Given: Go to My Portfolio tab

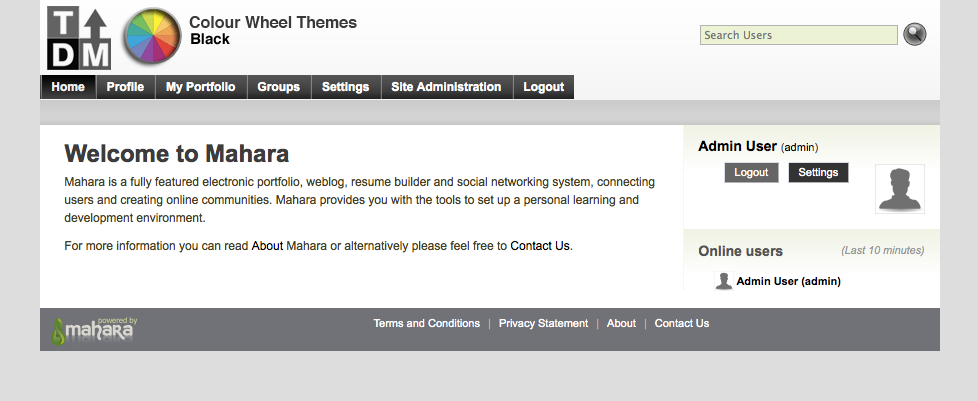Looking at the screenshot, I should [x=200, y=87].
